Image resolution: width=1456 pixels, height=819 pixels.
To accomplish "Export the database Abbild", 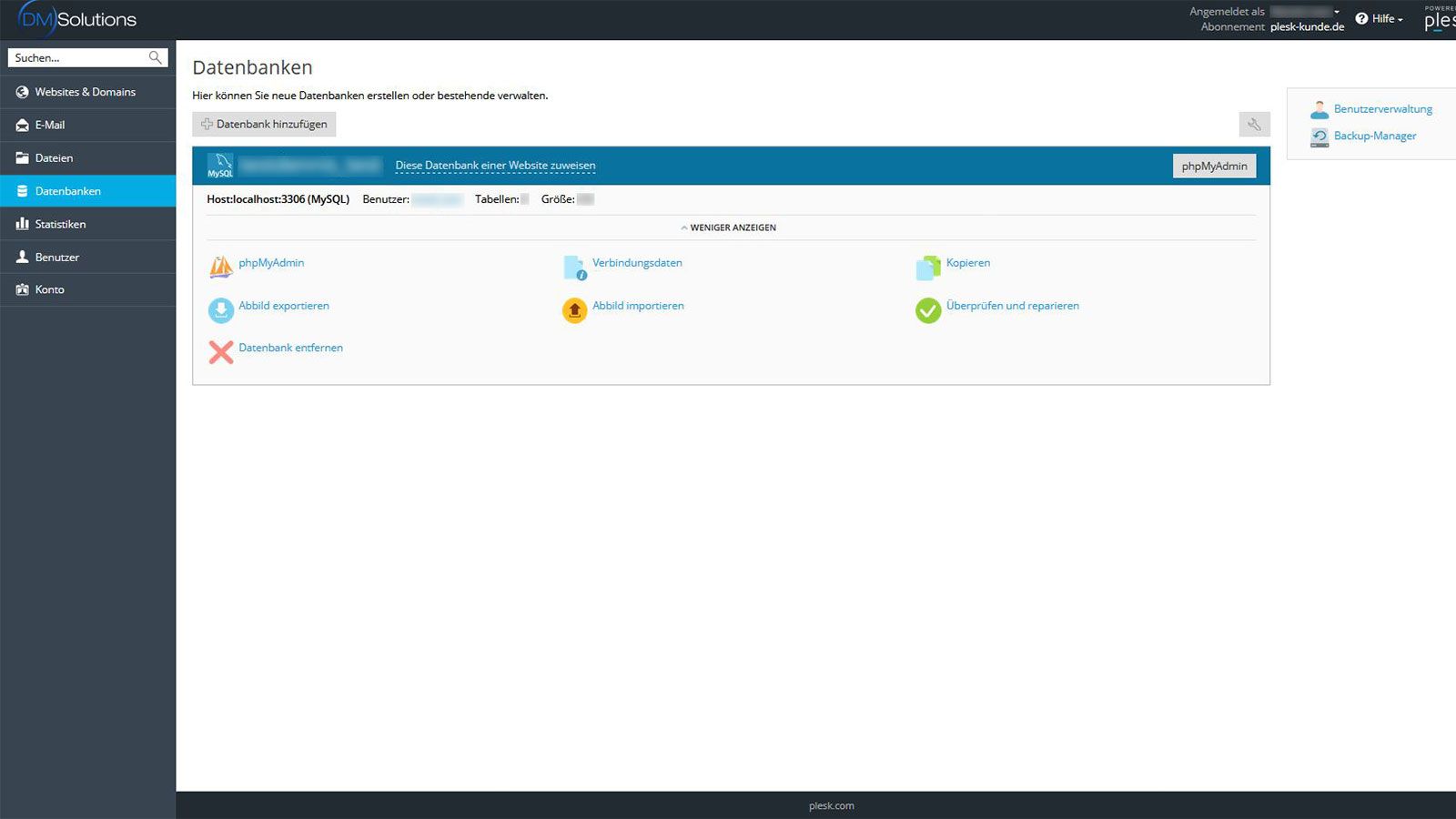I will point(283,306).
